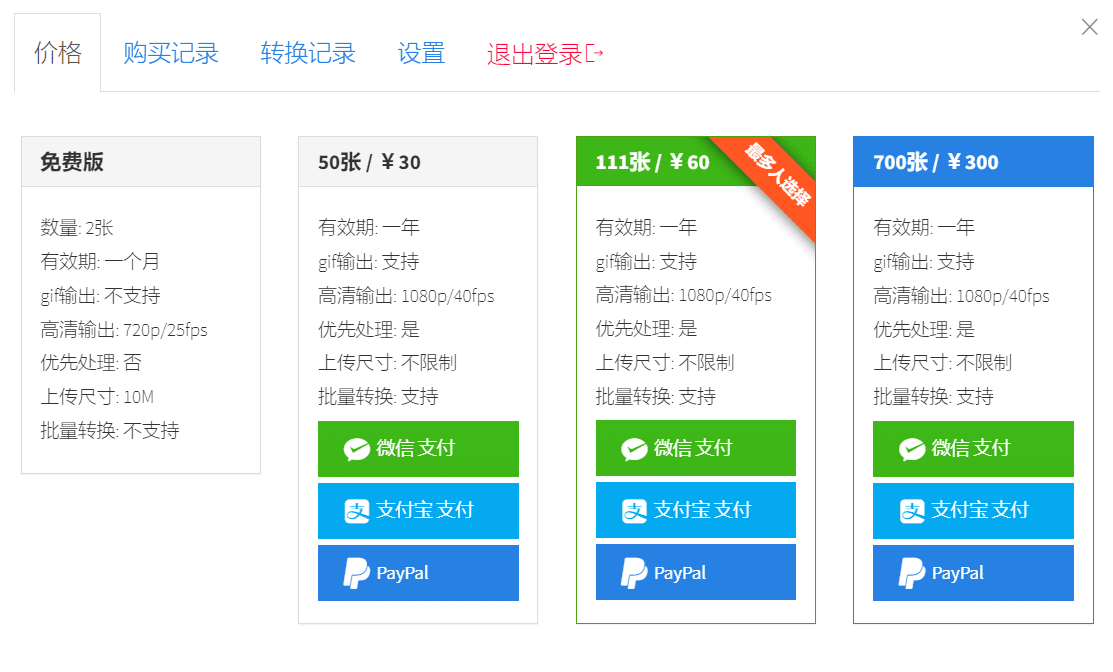The height and width of the screenshot is (672, 1113).
Task: Click the WeChat Pay icon on 111张 plan
Action: [x=635, y=448]
